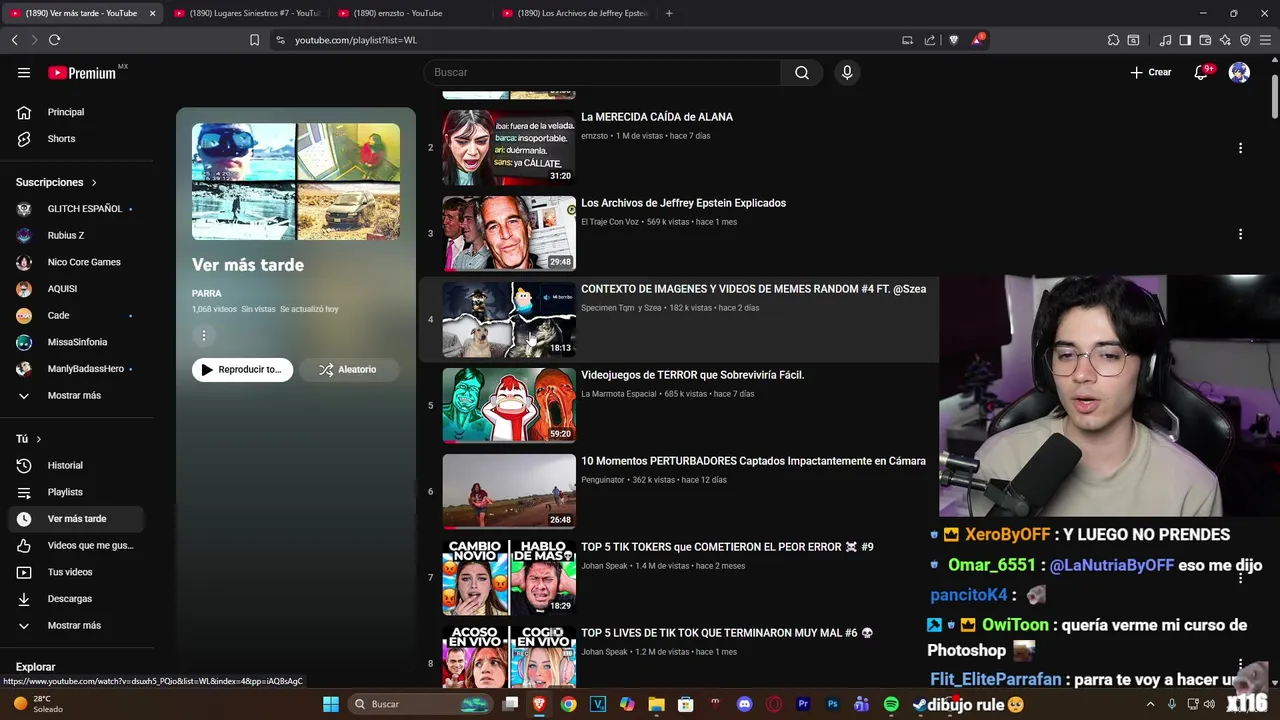The width and height of the screenshot is (1280, 720).
Task: Open Shorts in sidebar
Action: [76, 139]
